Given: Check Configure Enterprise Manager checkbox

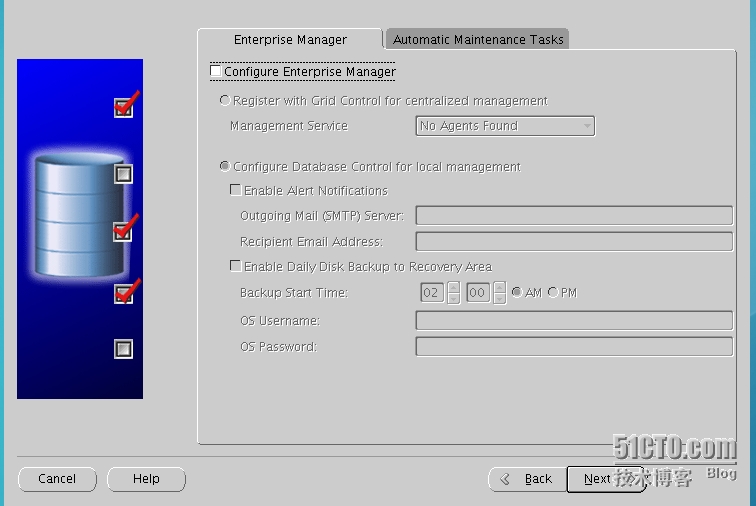Looking at the screenshot, I should 216,71.
